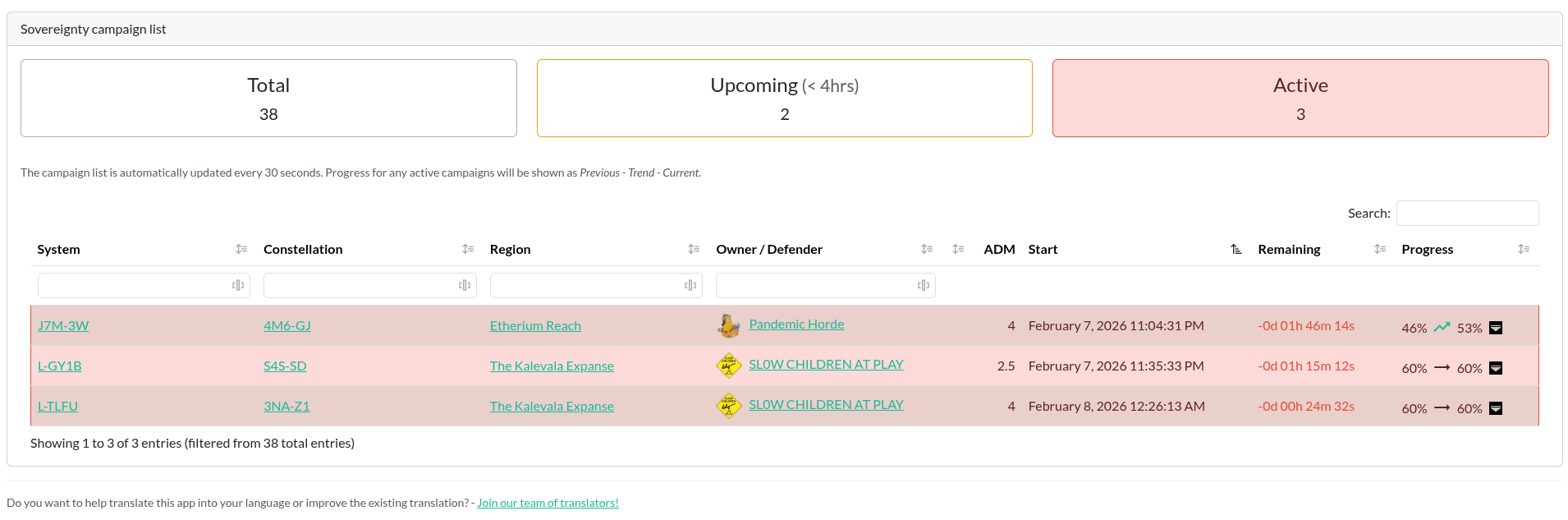The height and width of the screenshot is (520, 1568).
Task: Open the Pandemic Horde alliance link
Action: click(796, 324)
